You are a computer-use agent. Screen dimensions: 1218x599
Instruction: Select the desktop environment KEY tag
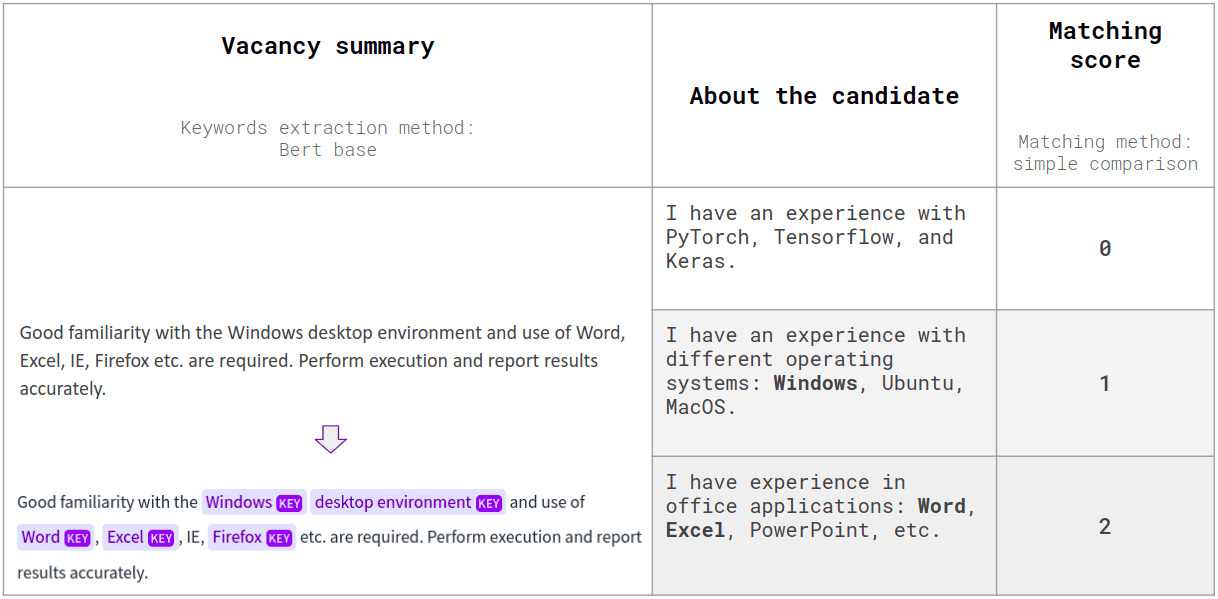click(407, 502)
